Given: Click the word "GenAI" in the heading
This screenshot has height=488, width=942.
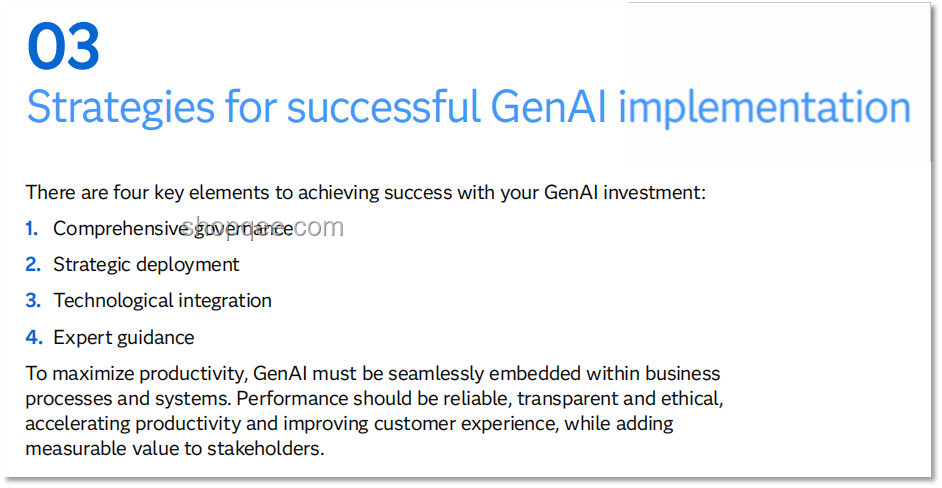Looking at the screenshot, I should click(x=548, y=108).
